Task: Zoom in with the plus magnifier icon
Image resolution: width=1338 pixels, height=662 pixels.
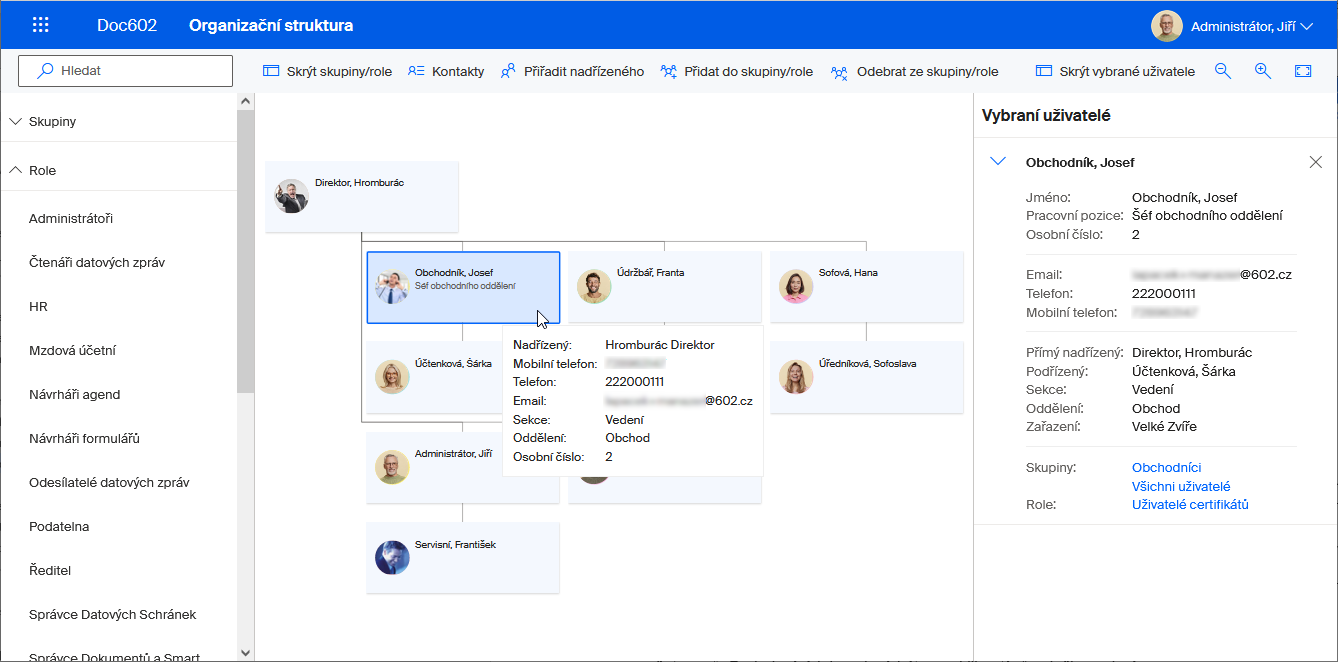Action: (1263, 71)
